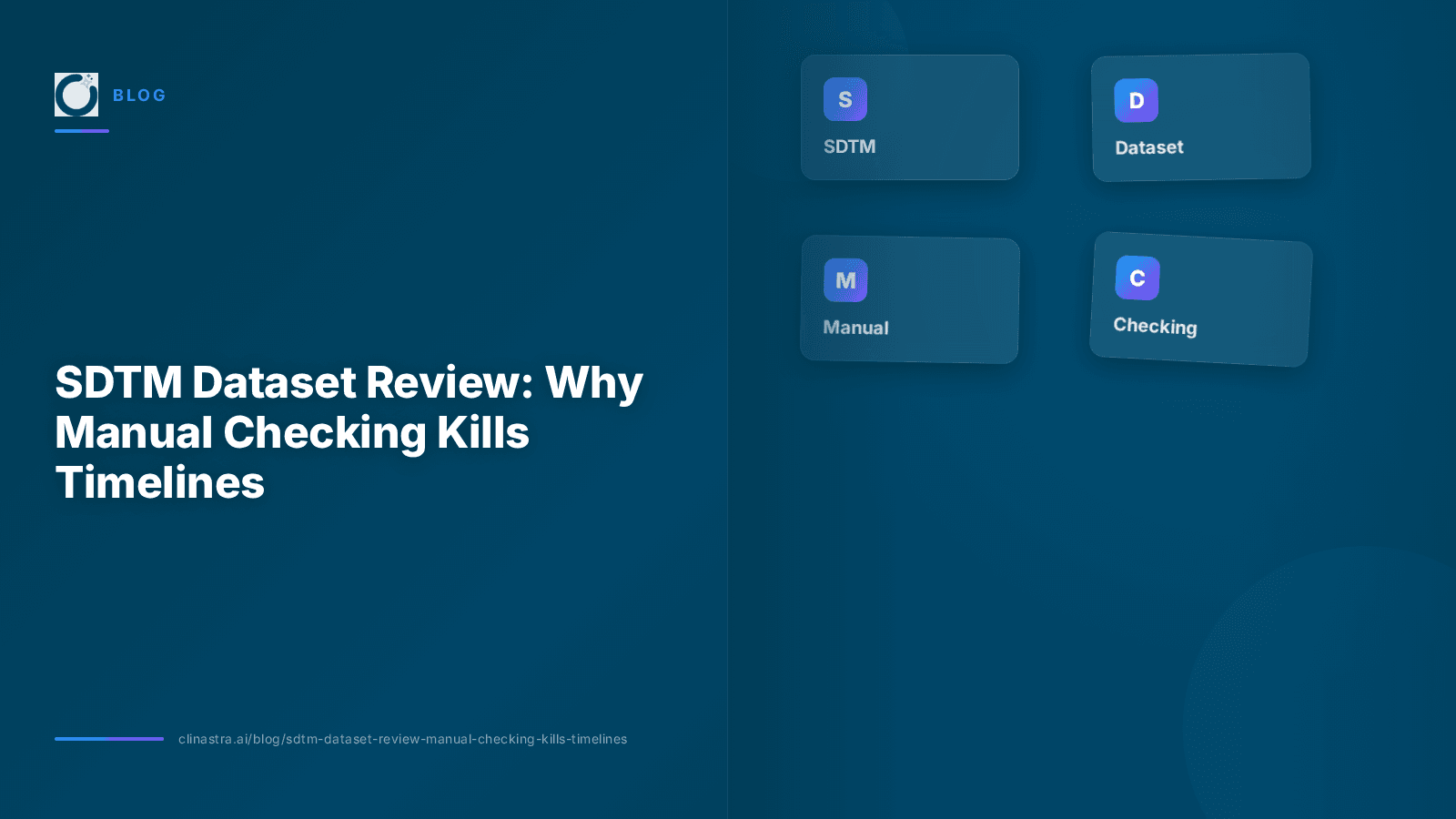Click the SDTM Dataset Review headline
1456x819 pixels.
coord(349,432)
